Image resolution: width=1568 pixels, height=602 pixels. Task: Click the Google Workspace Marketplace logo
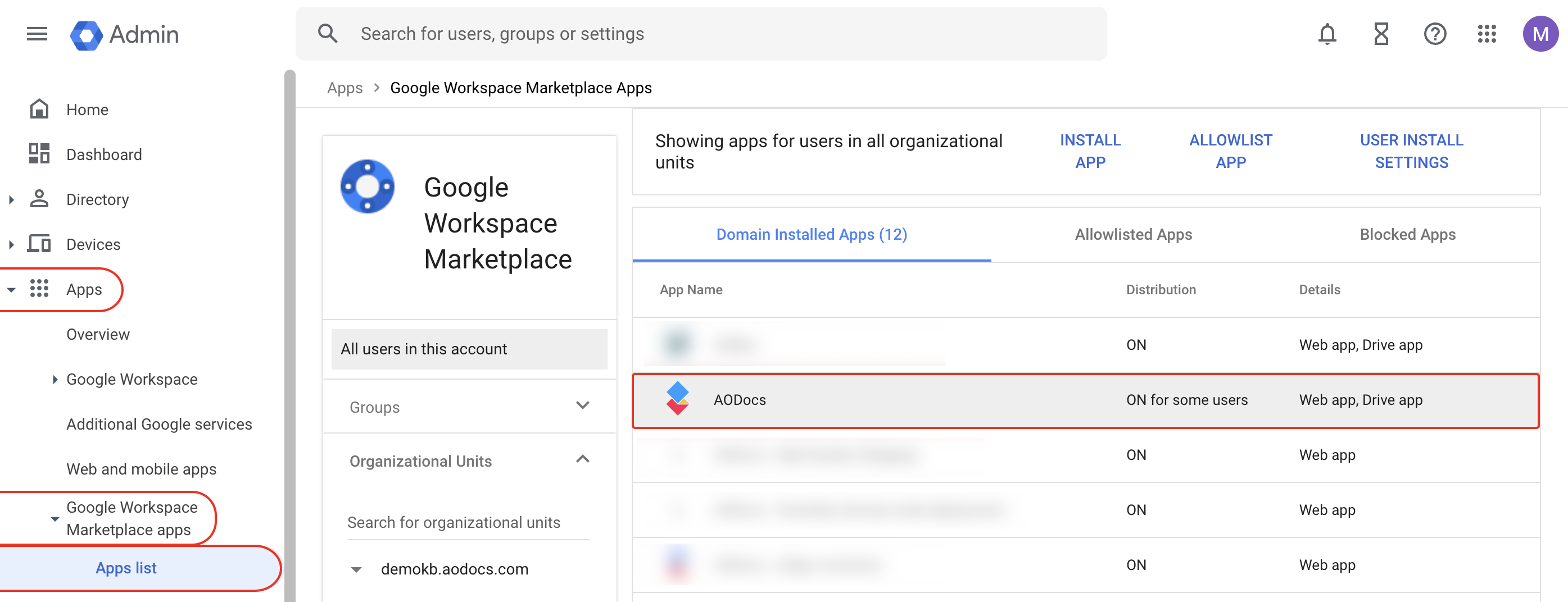[x=367, y=186]
